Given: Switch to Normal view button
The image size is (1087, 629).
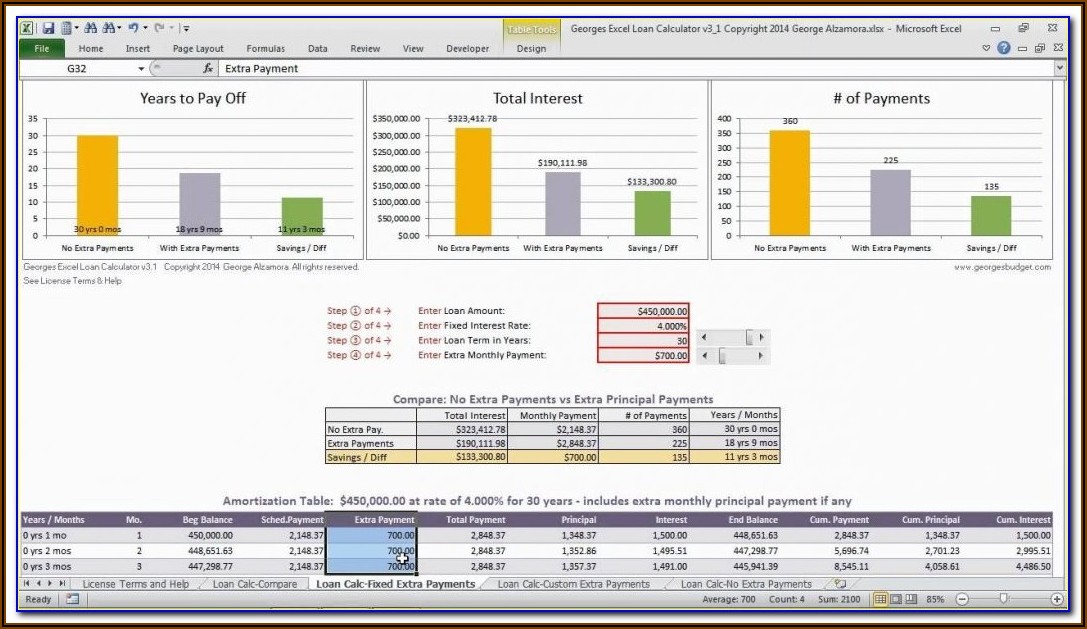Looking at the screenshot, I should (x=880, y=599).
